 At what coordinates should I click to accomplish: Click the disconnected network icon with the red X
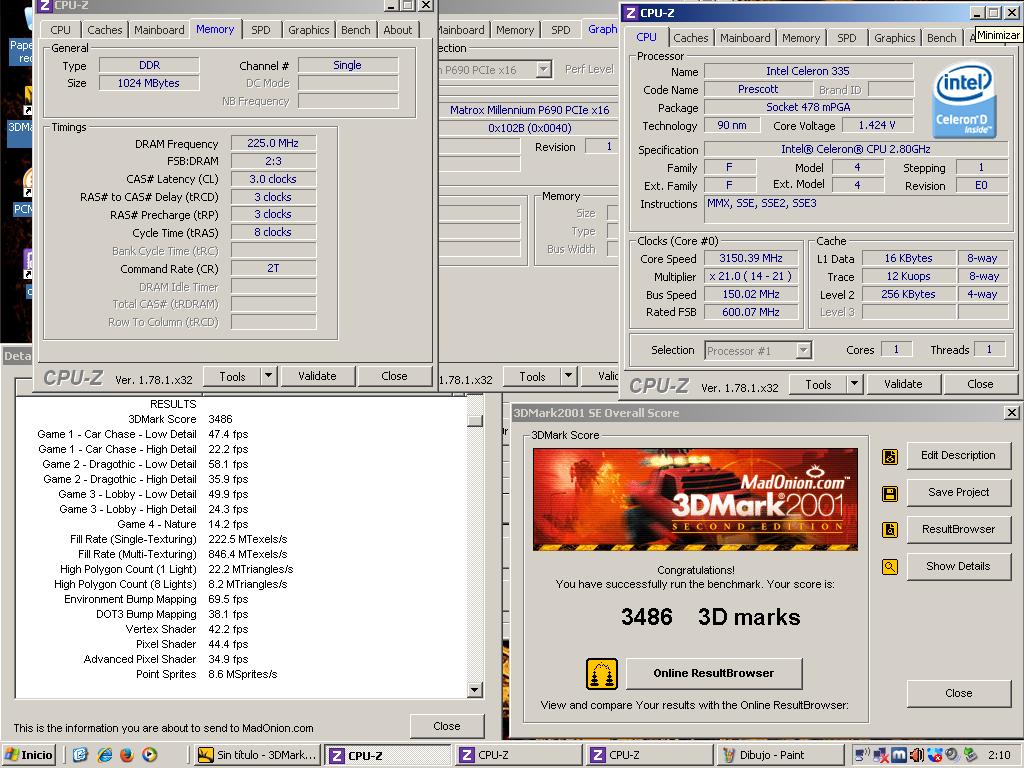(881, 755)
